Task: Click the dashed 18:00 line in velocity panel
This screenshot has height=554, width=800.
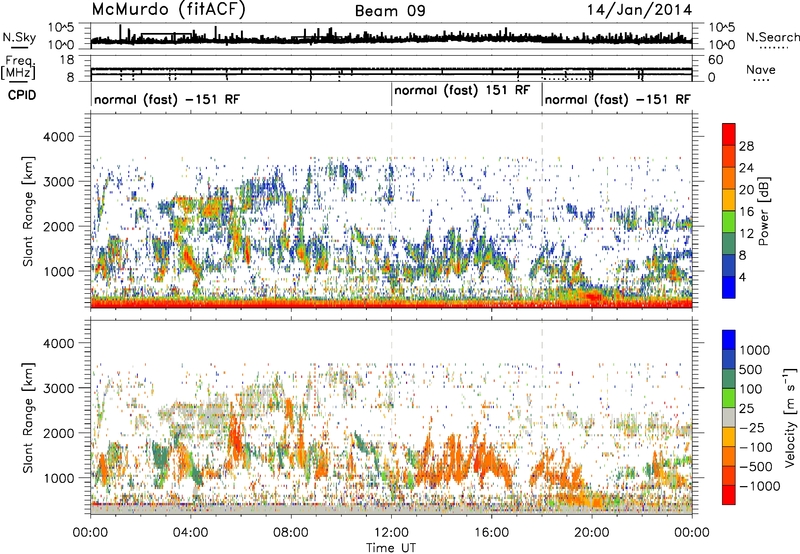Action: pyautogui.click(x=542, y=417)
